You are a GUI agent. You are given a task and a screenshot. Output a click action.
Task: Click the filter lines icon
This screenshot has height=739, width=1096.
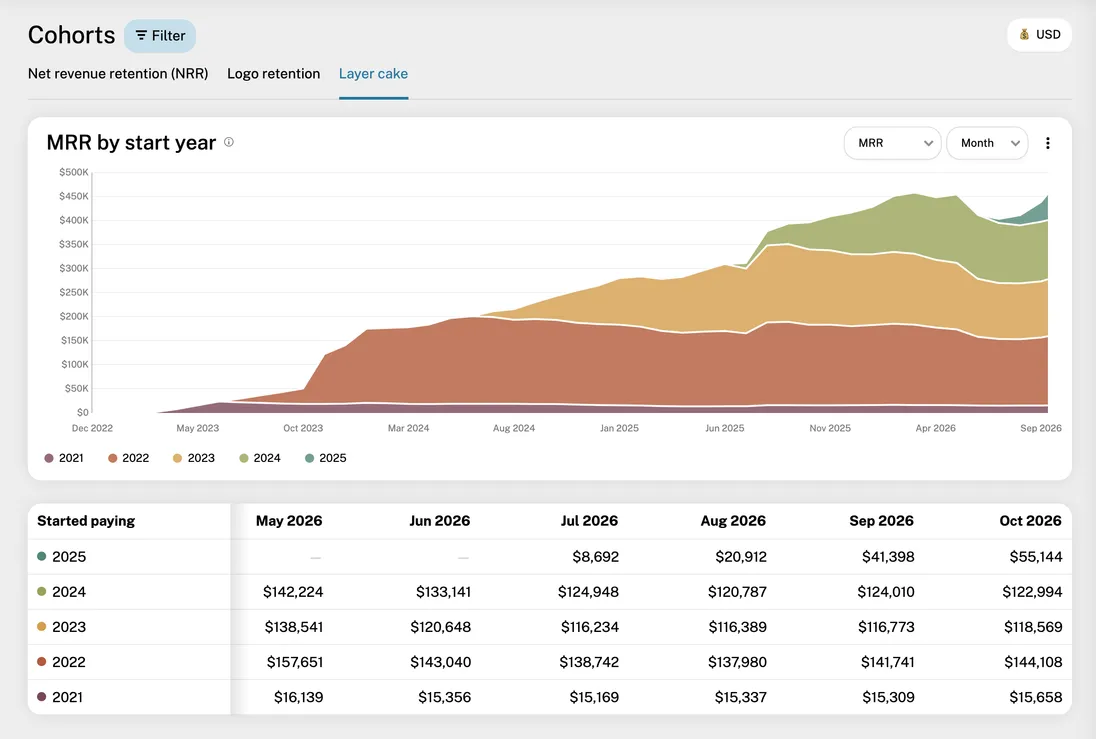click(x=141, y=36)
